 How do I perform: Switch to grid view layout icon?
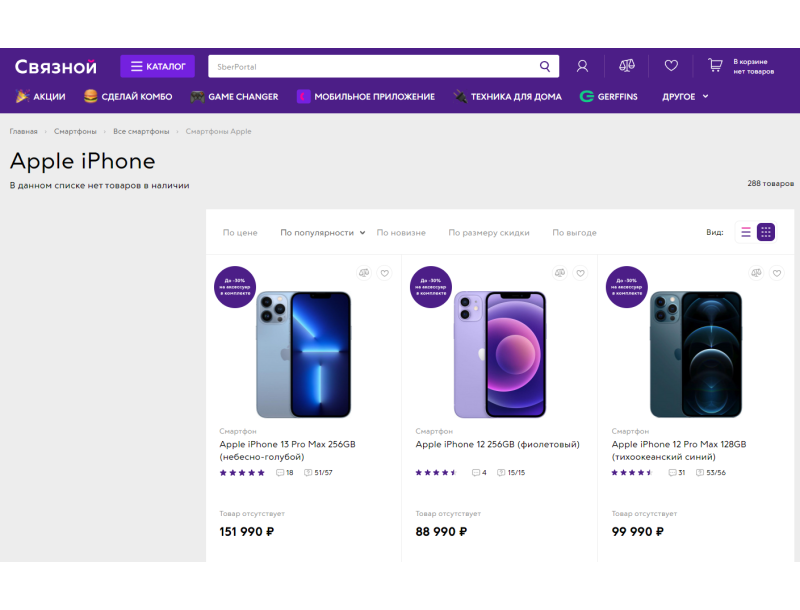pyautogui.click(x=766, y=232)
